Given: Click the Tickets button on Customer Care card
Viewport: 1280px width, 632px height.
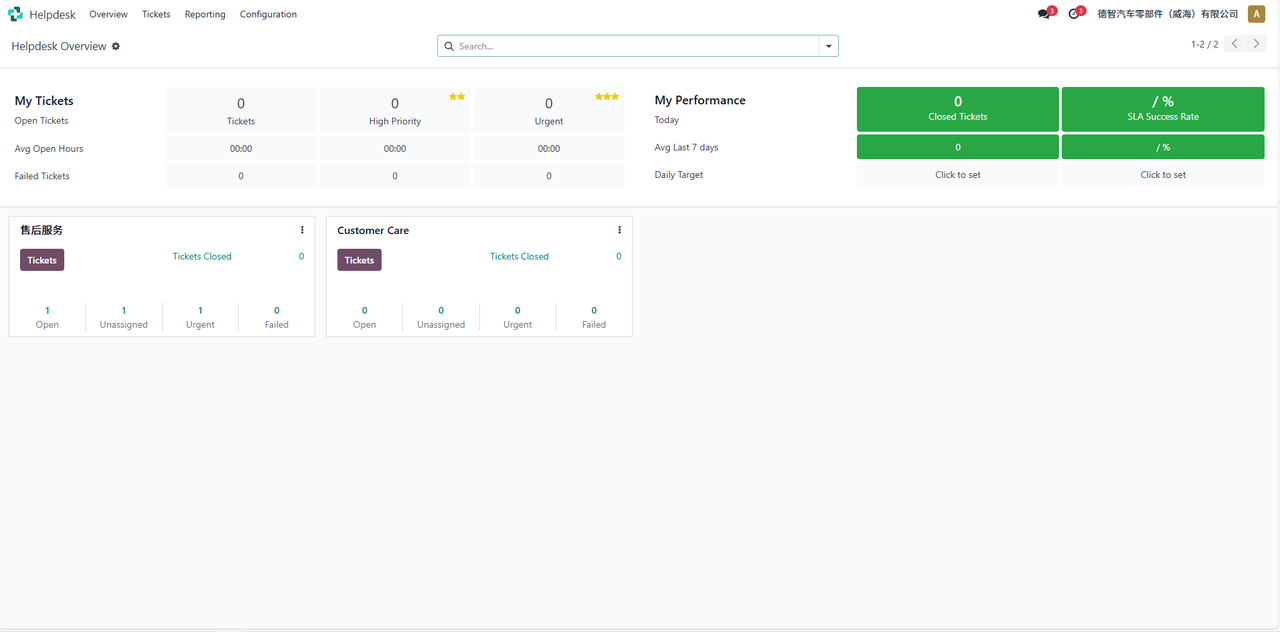Looking at the screenshot, I should coord(359,260).
